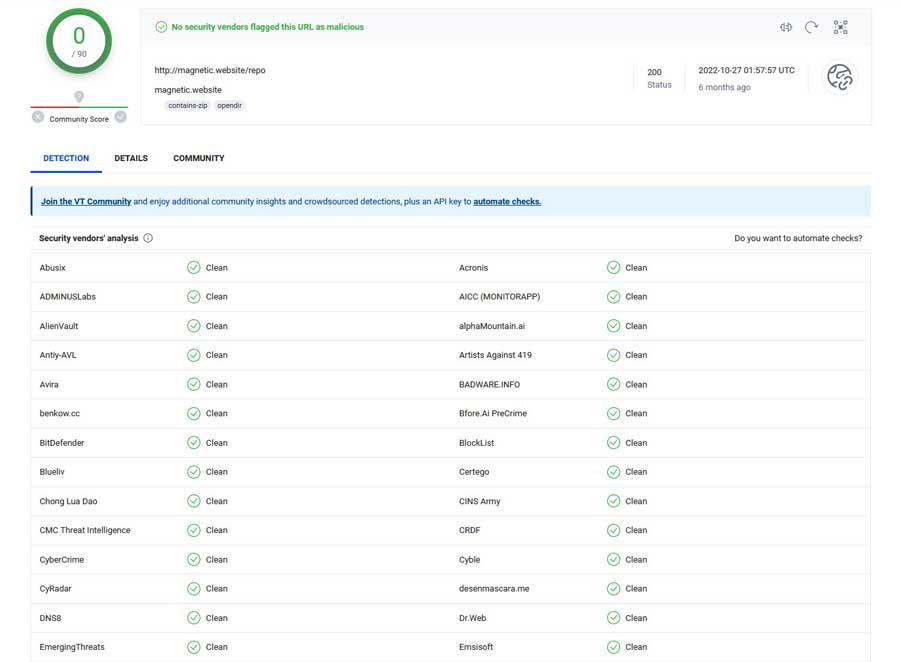Click the CMC Threat Intelligence vendor name
The height and width of the screenshot is (662, 900).
pyautogui.click(x=85, y=530)
